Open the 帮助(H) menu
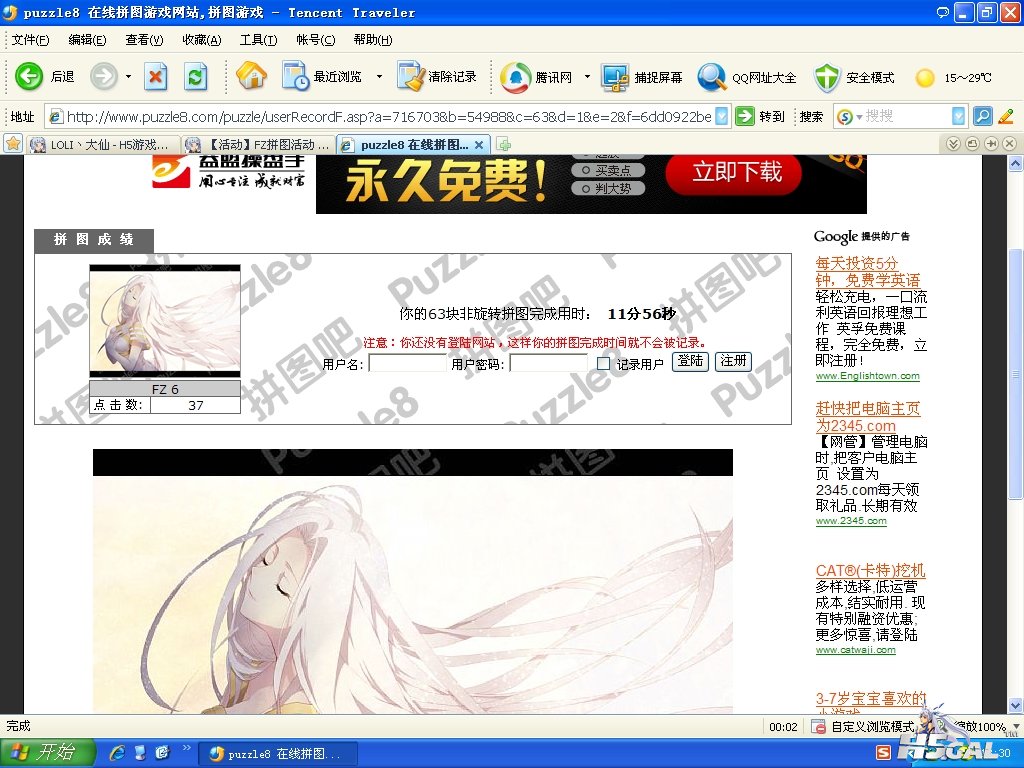The width and height of the screenshot is (1024, 768). [373, 40]
